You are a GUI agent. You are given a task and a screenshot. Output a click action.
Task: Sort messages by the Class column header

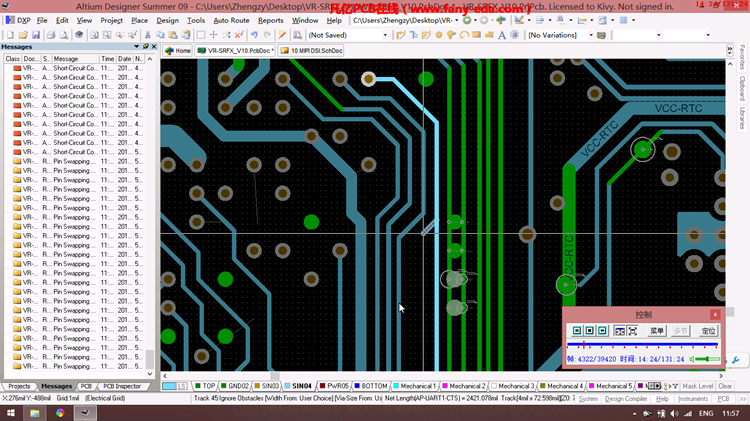12,59
